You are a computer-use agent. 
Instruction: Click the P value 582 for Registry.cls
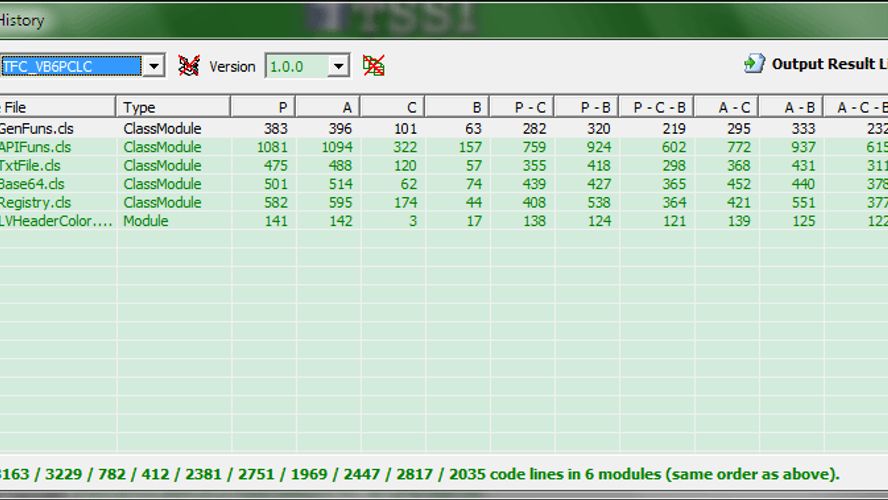click(276, 203)
